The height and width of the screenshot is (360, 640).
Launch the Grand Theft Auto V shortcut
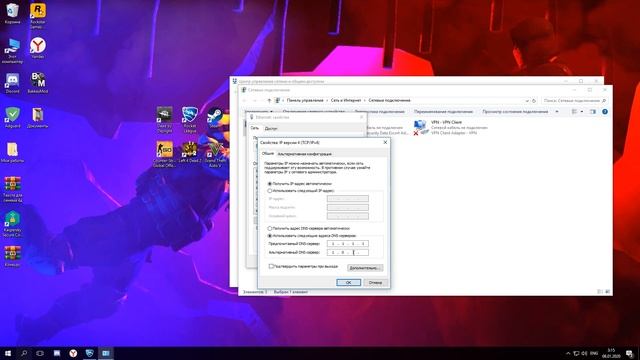point(215,153)
